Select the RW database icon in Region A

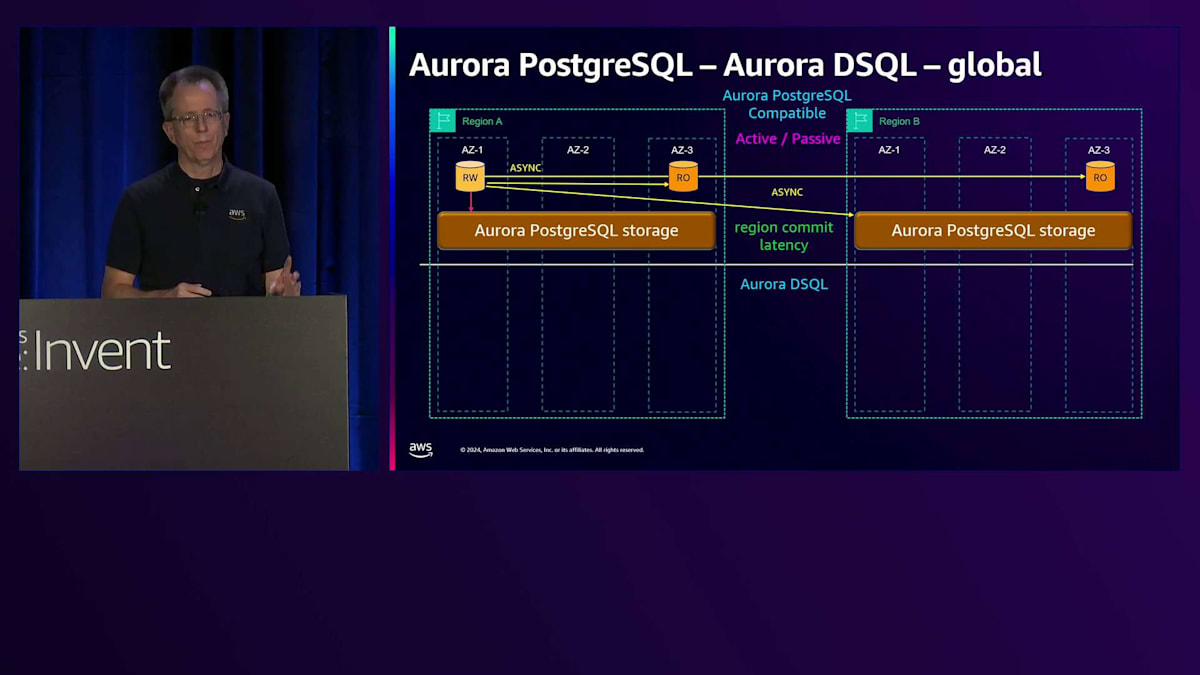(x=470, y=176)
